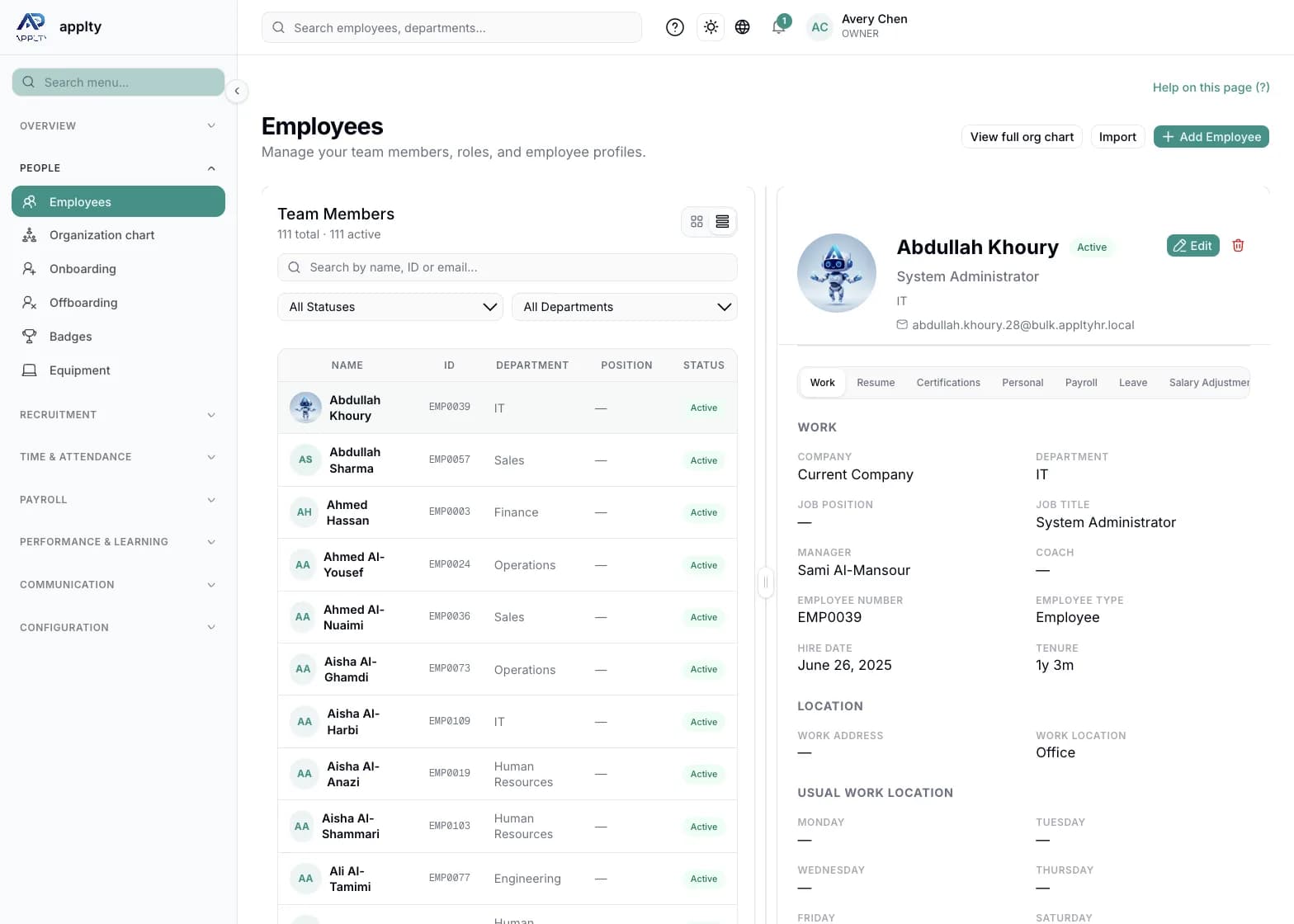Switch to the Resume tab
The width and height of the screenshot is (1294, 924).
point(876,383)
